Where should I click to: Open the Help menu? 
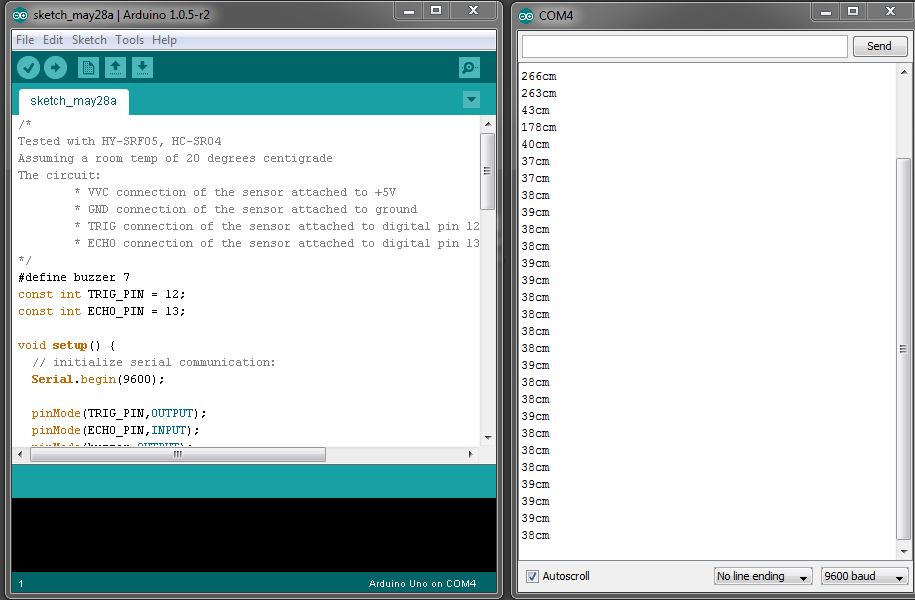pyautogui.click(x=165, y=40)
